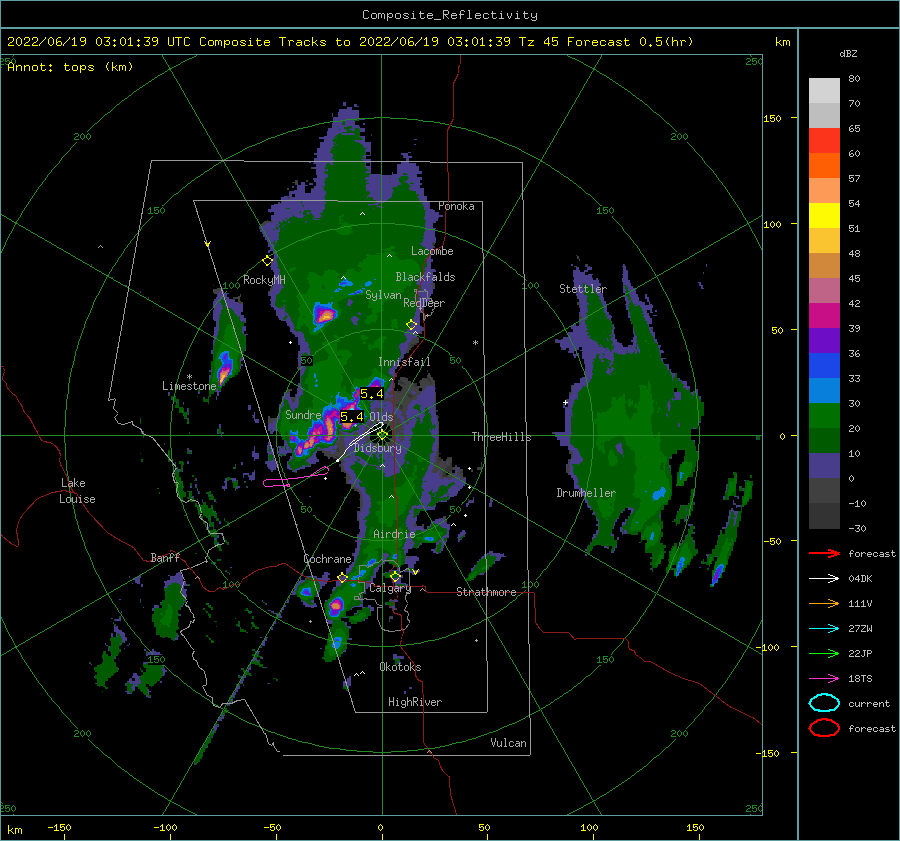Click the Innisfail label

pyautogui.click(x=404, y=362)
